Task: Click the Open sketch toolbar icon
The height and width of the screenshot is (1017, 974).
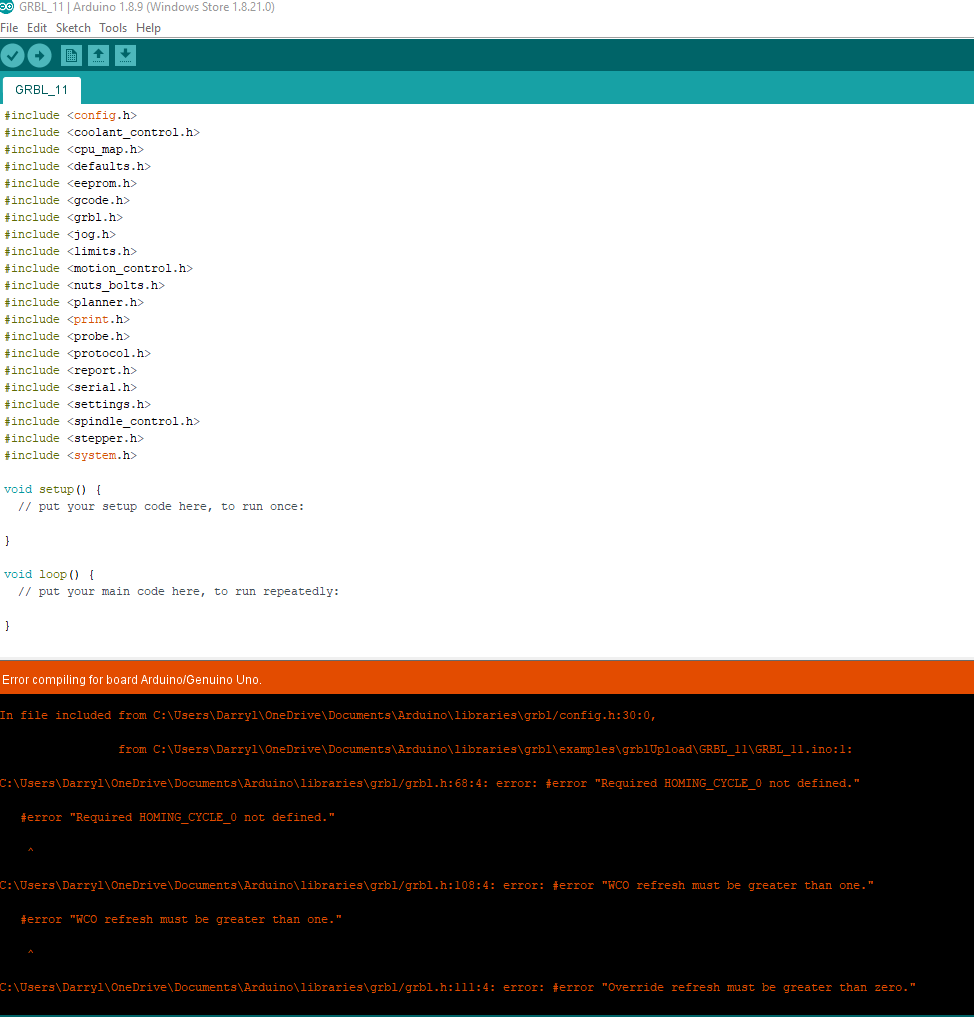Action: [98, 55]
